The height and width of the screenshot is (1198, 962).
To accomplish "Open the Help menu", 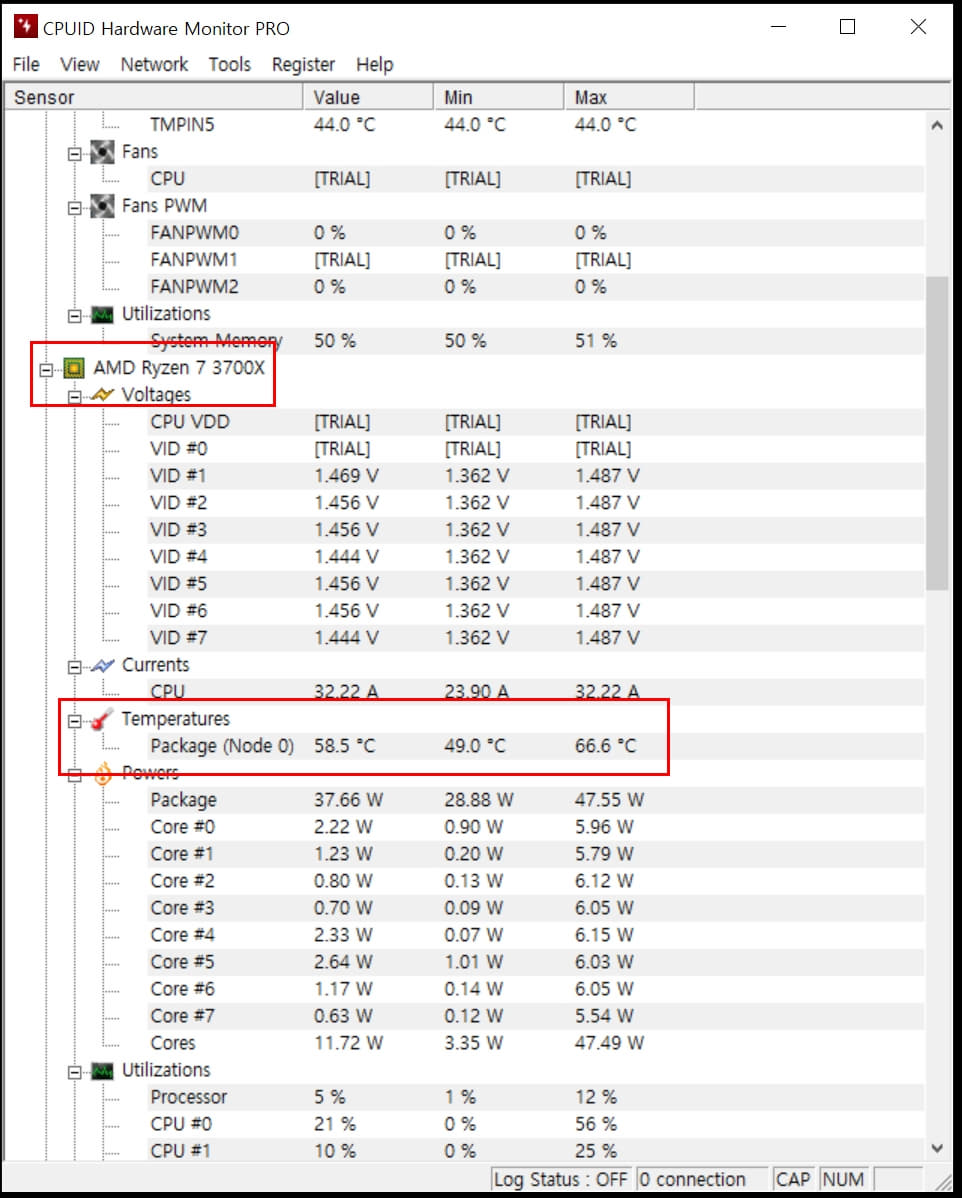I will coord(374,64).
